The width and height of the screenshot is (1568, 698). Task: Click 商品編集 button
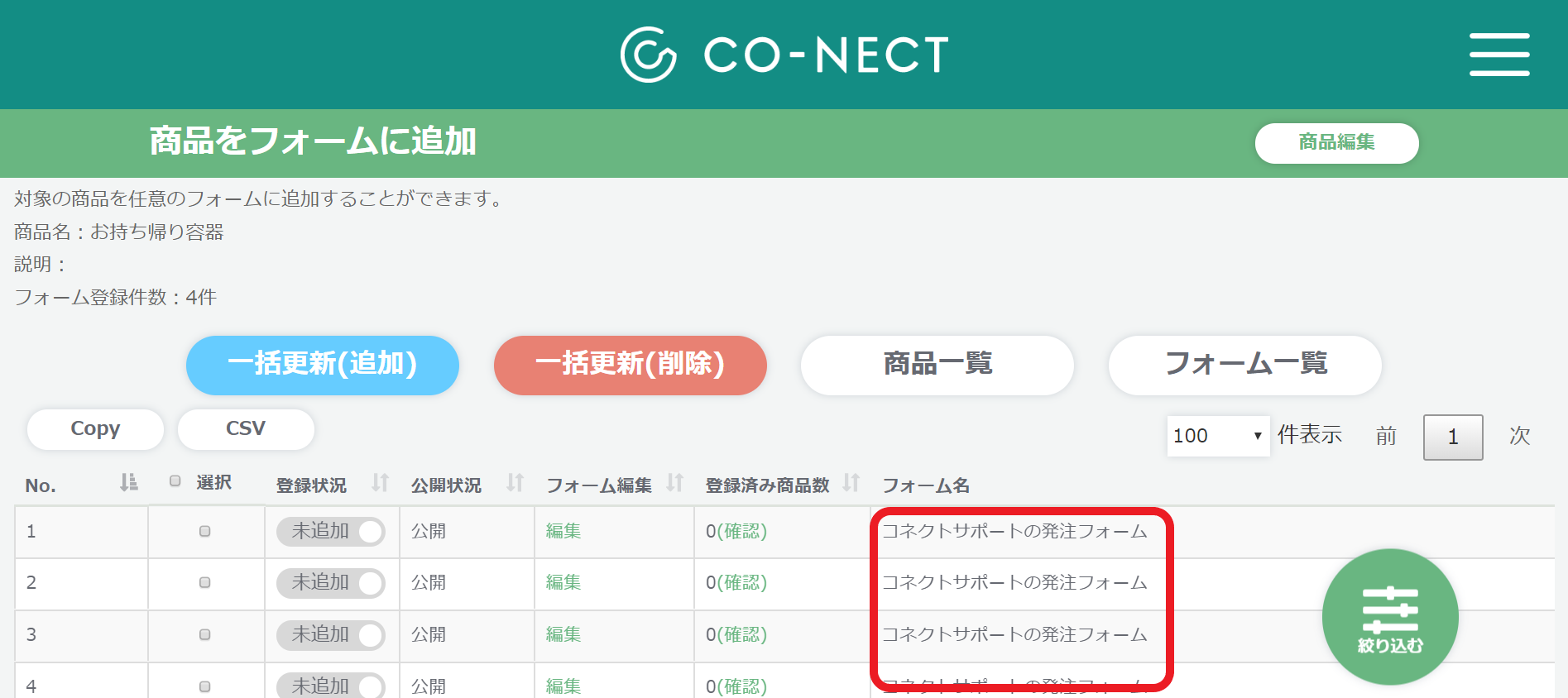[1336, 143]
